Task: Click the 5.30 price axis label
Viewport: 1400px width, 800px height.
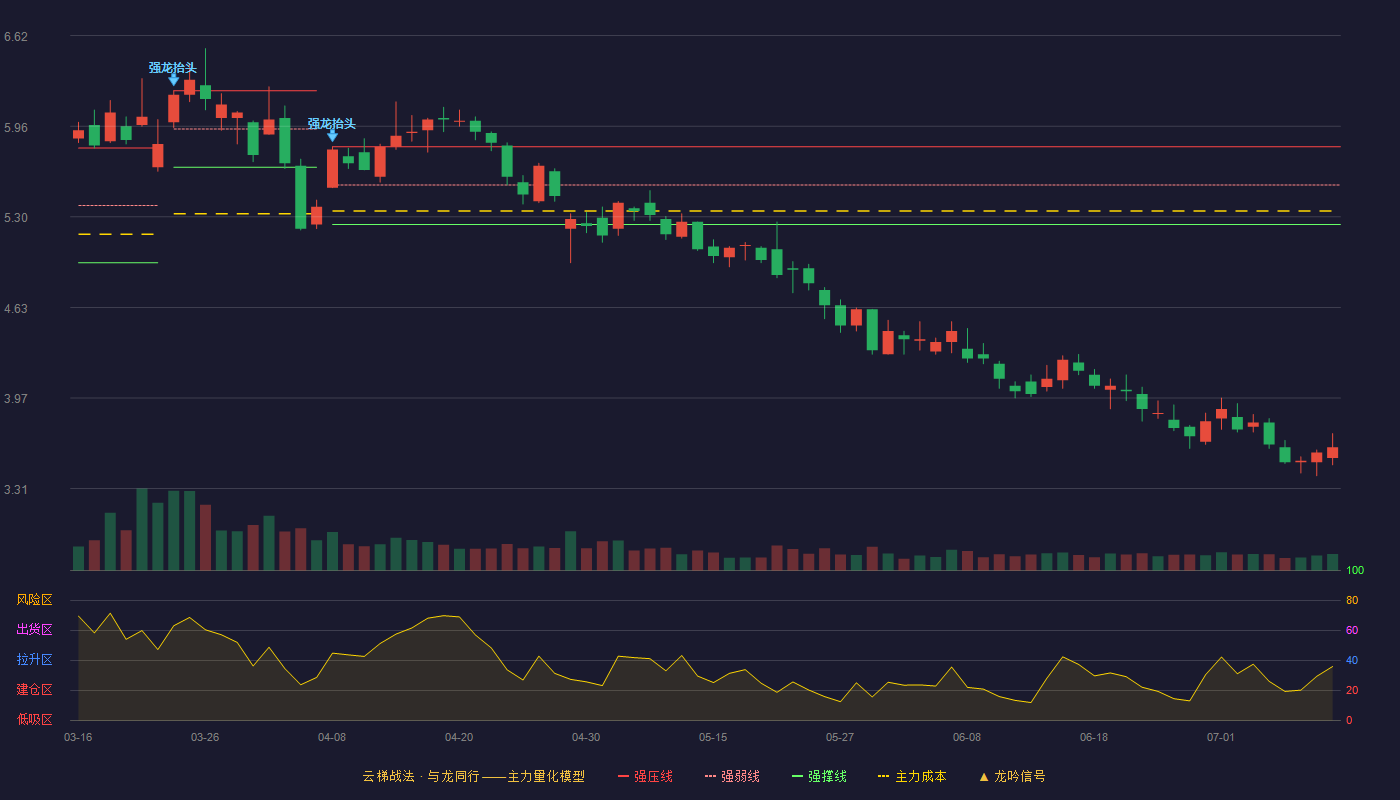Action: [16, 218]
